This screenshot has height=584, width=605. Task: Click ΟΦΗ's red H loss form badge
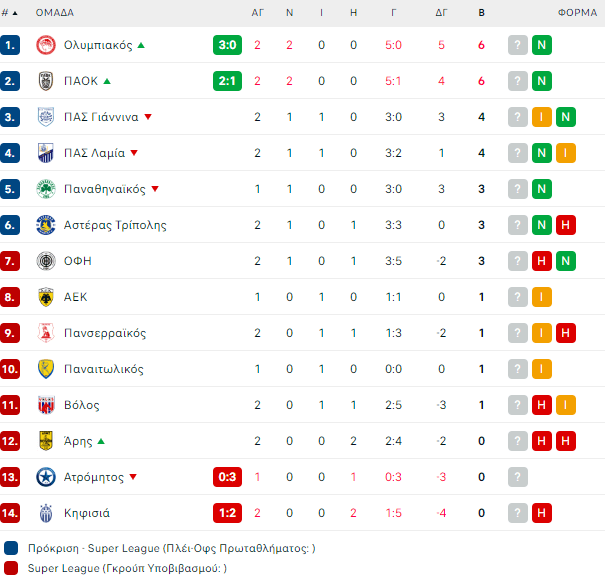point(541,261)
